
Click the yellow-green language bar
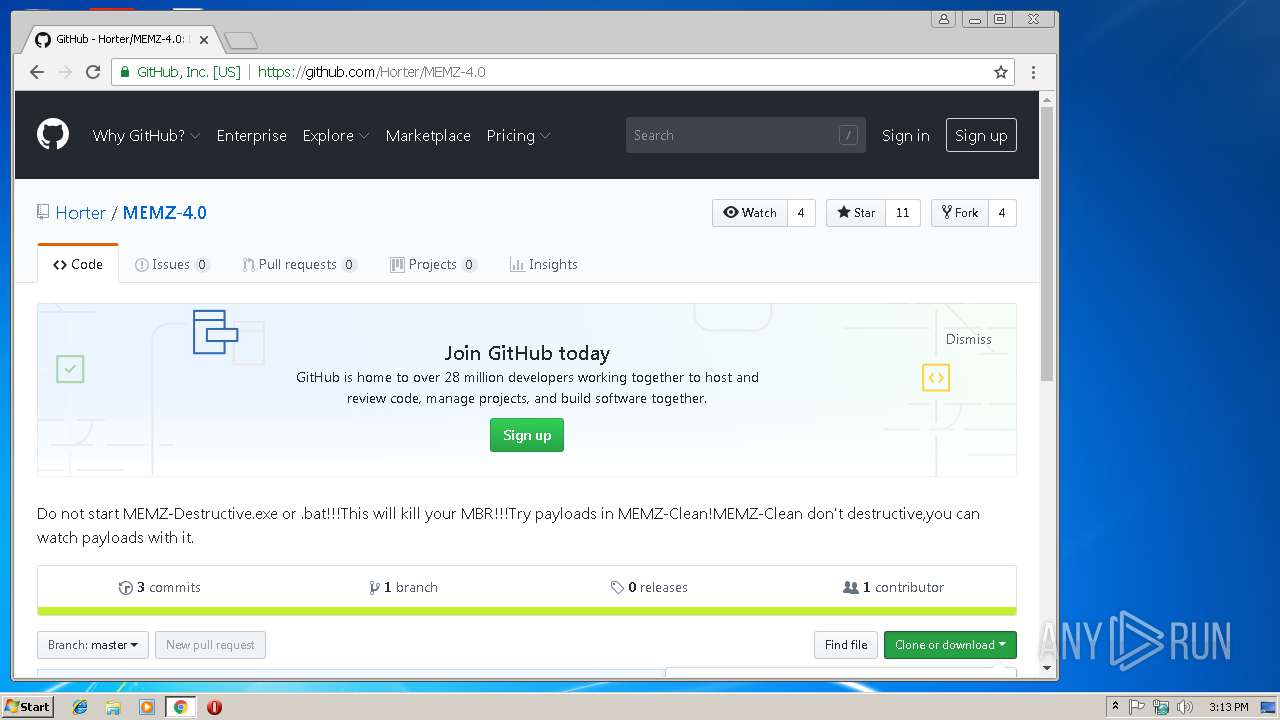pos(527,611)
